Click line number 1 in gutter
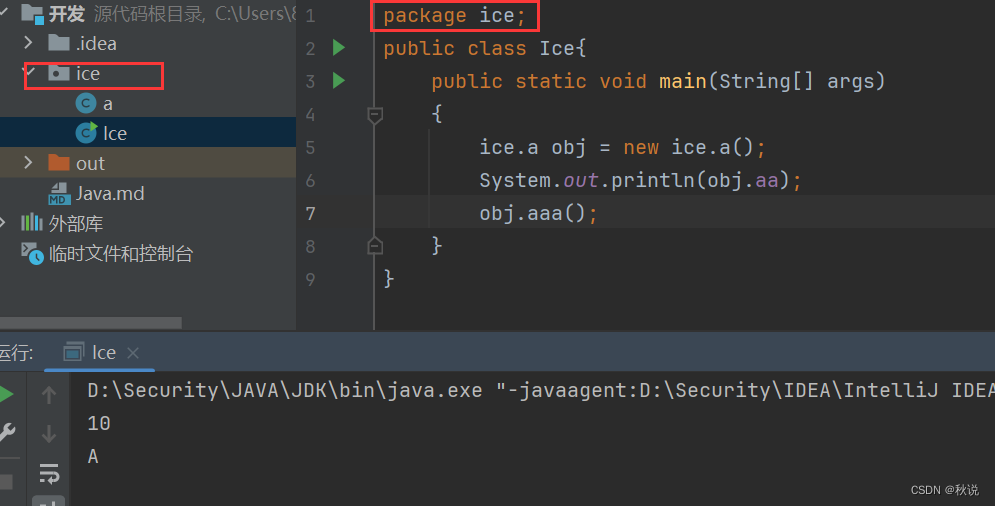Screen dimensions: 995x506 [310, 15]
